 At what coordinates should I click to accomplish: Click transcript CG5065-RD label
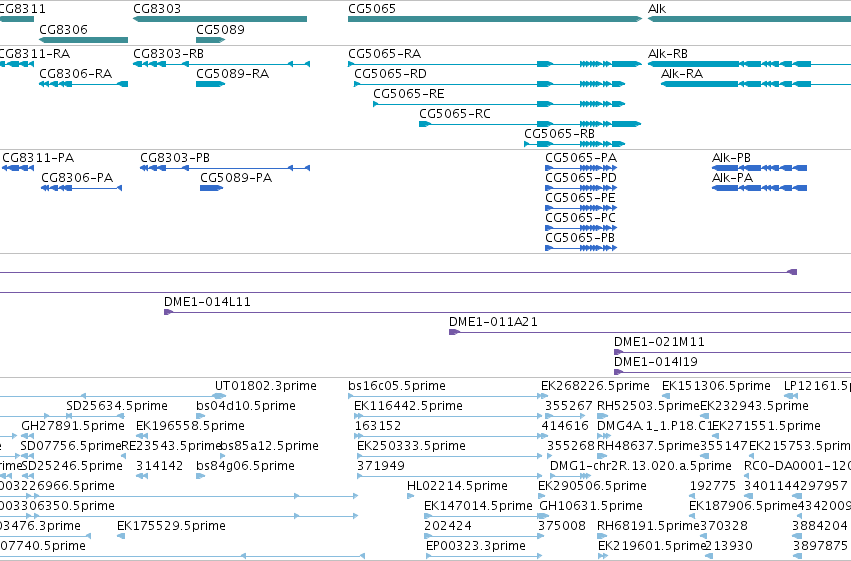point(390,74)
